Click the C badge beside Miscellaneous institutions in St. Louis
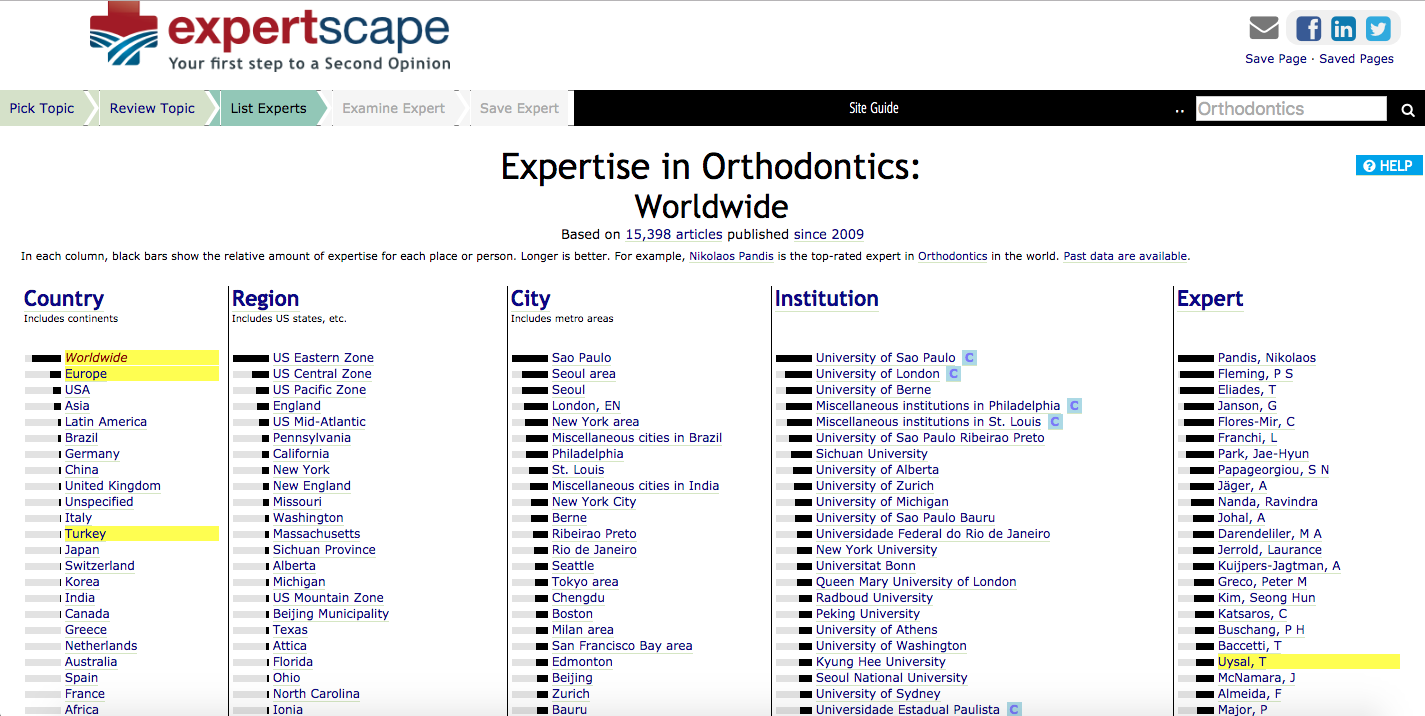This screenshot has width=1425, height=716. click(x=1054, y=422)
